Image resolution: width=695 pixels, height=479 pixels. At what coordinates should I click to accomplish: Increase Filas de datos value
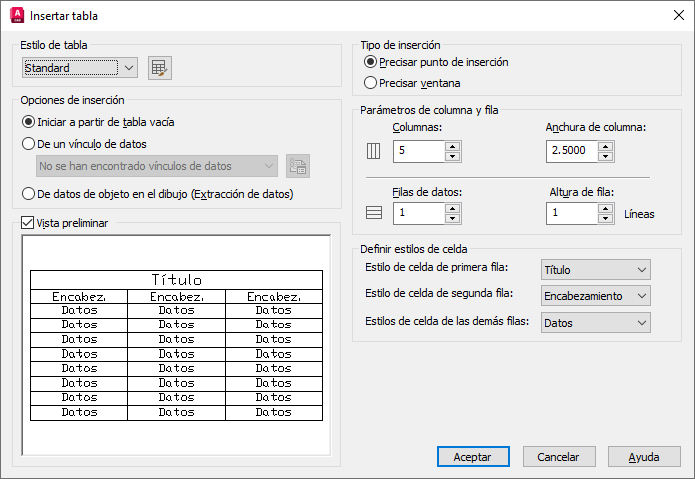(453, 209)
